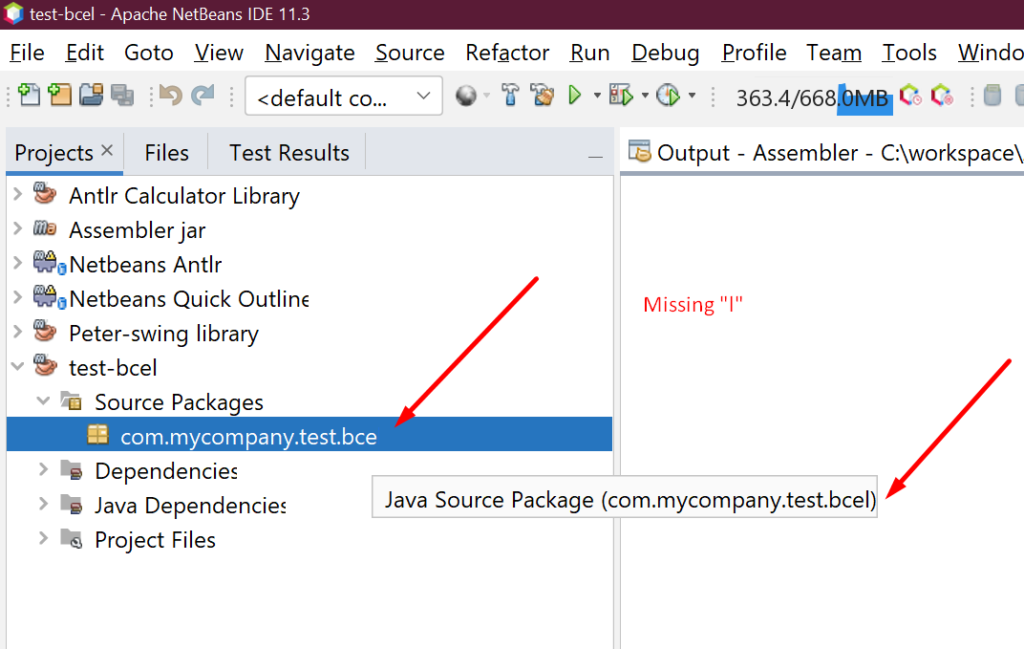This screenshot has height=649, width=1024.
Task: Select the Project Files folder
Action: tap(155, 540)
